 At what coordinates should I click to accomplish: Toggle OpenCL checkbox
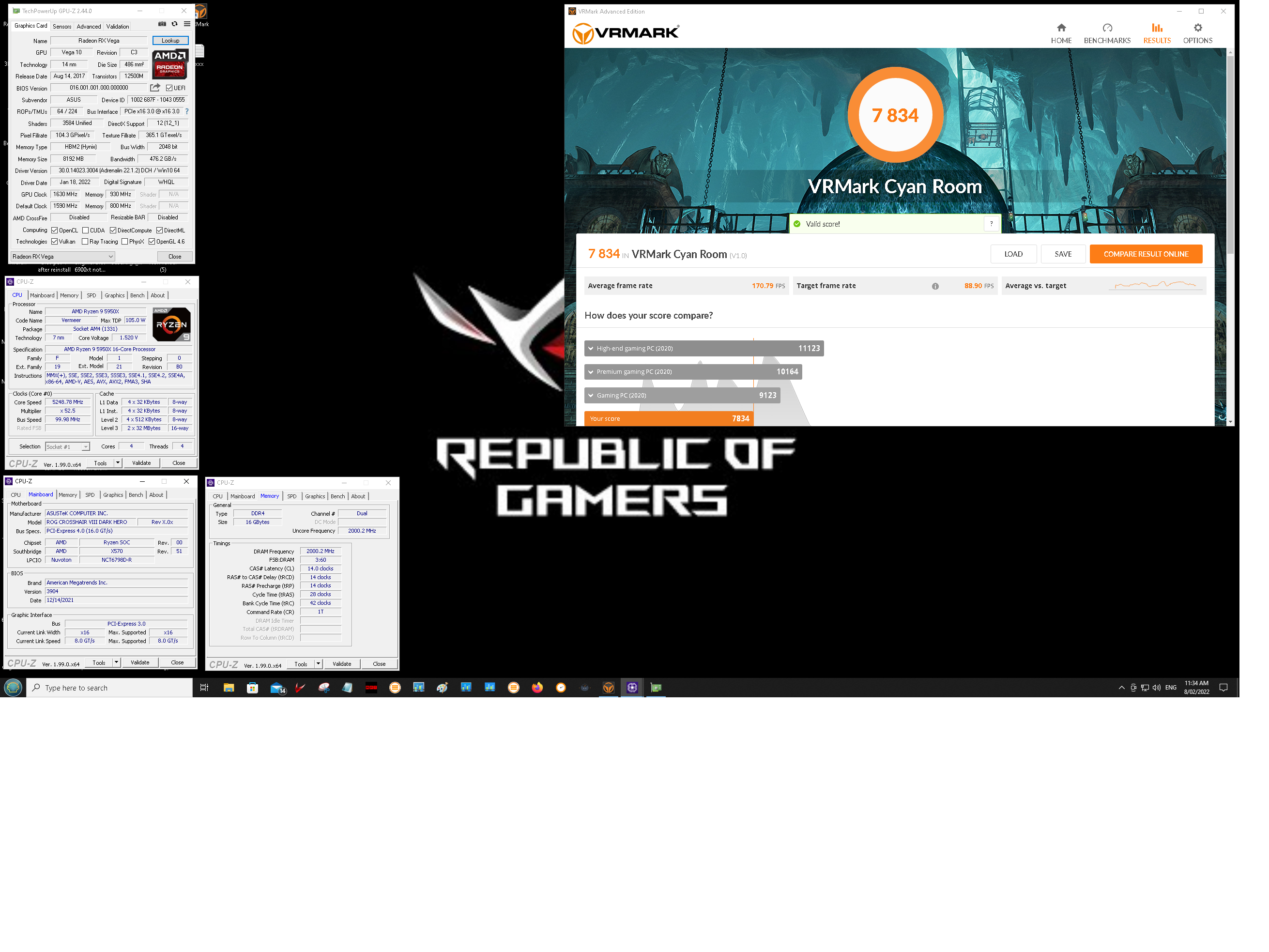coord(55,230)
